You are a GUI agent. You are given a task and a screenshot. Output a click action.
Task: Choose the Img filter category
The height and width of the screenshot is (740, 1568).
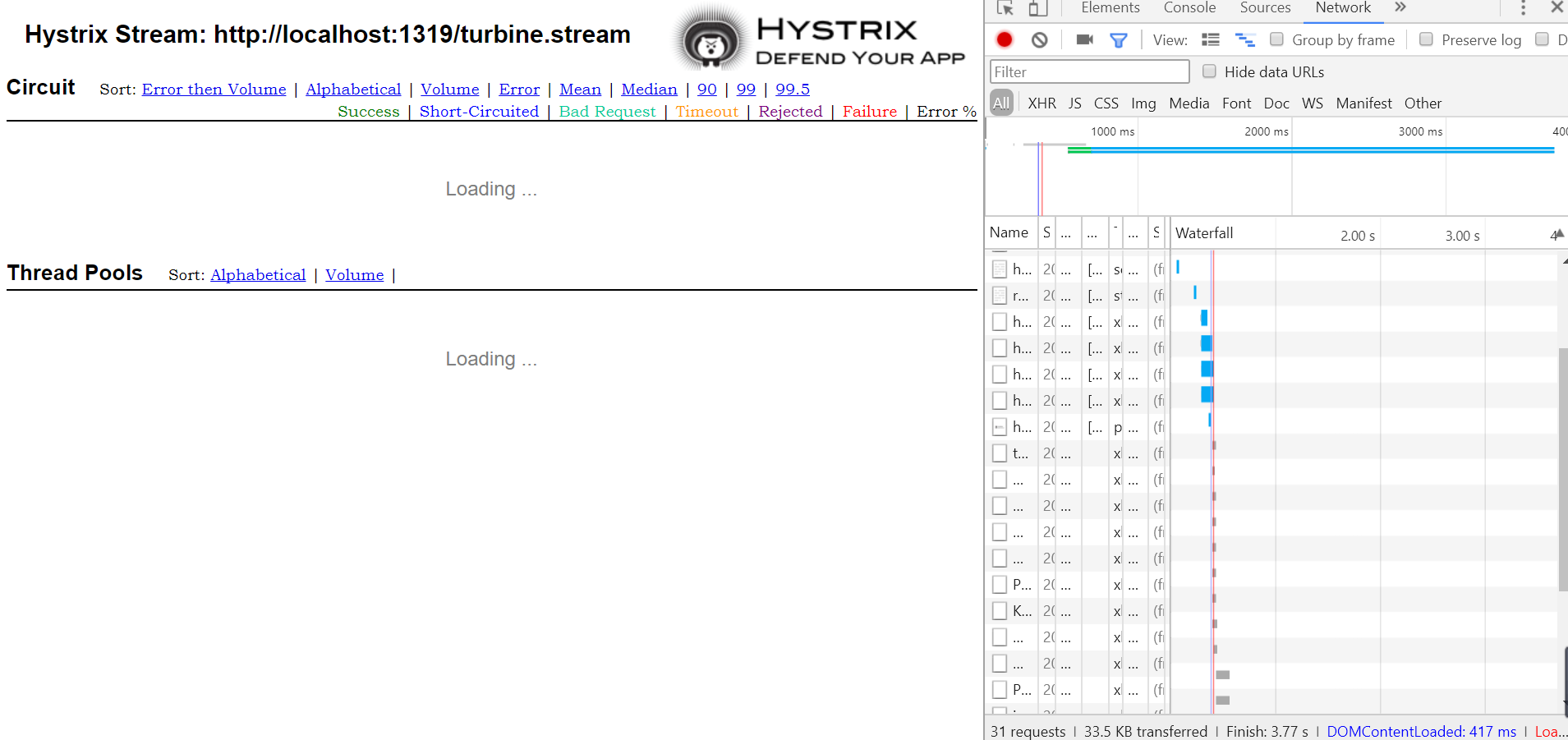point(1143,103)
